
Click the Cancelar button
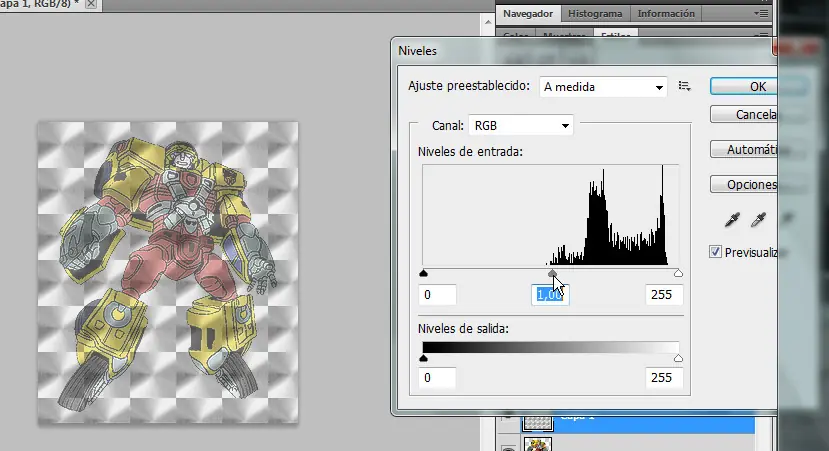pyautogui.click(x=743, y=114)
